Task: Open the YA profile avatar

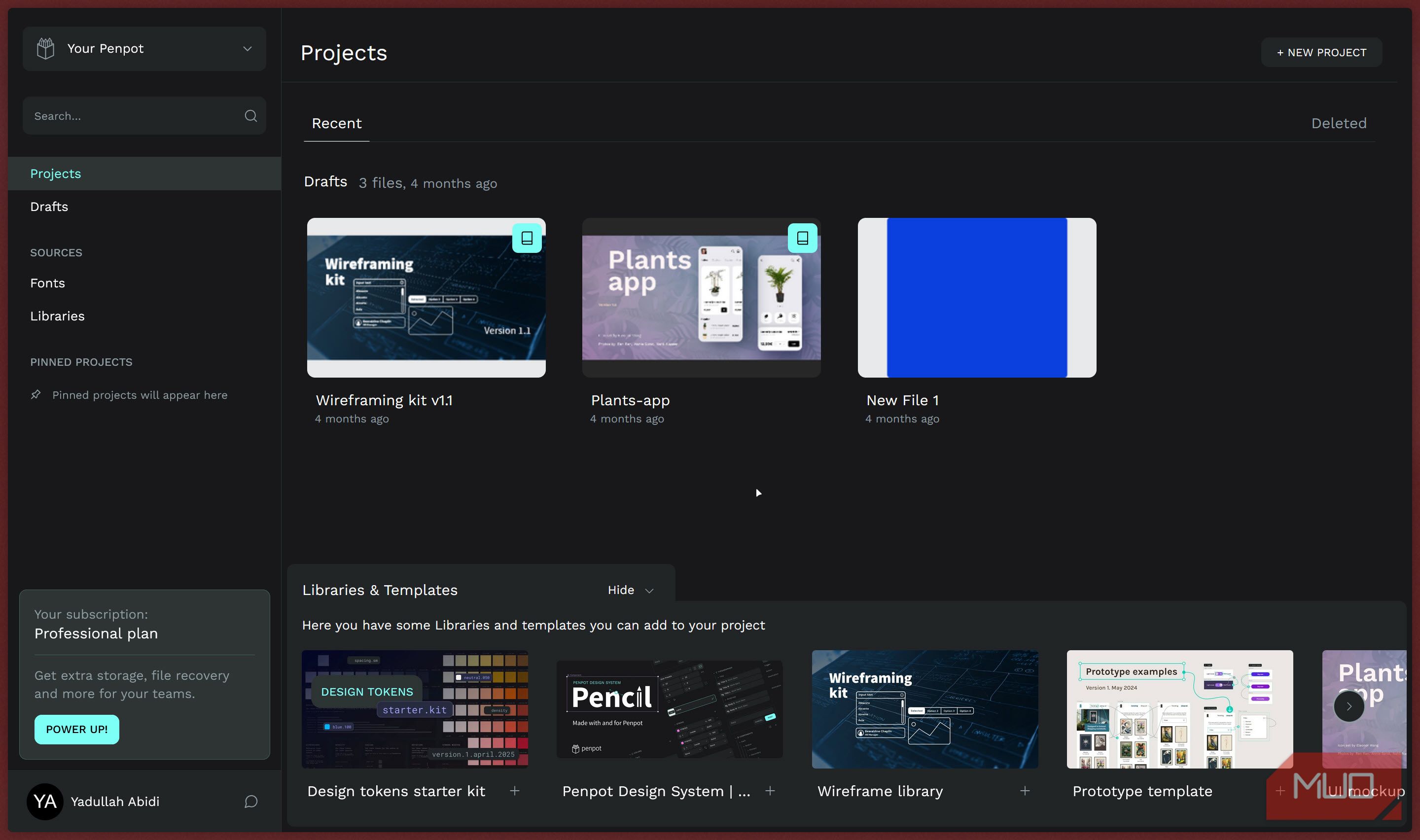Action: tap(45, 802)
